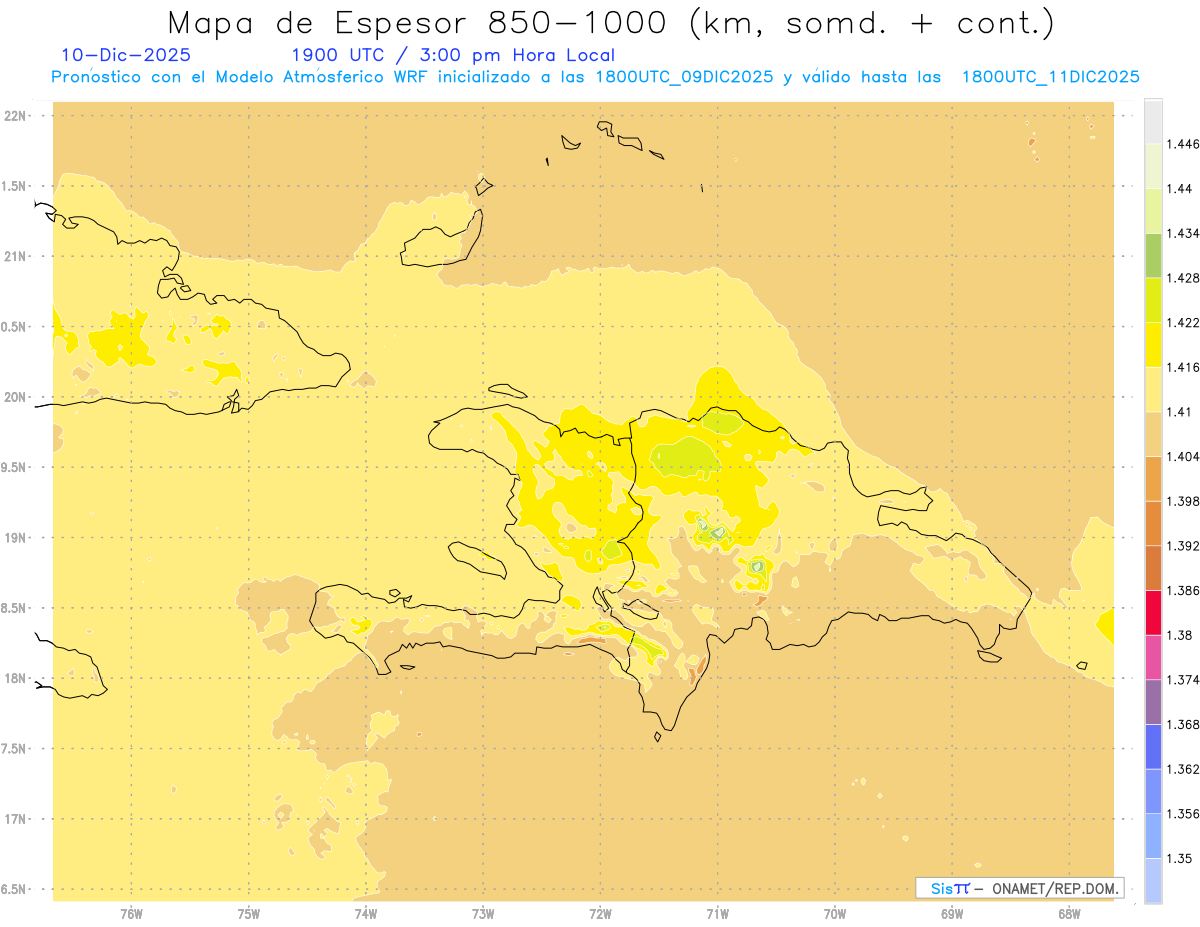The height and width of the screenshot is (927, 1200).
Task: Click the purple legend swatch between 1.368 and 1.374
Action: 1153,701
